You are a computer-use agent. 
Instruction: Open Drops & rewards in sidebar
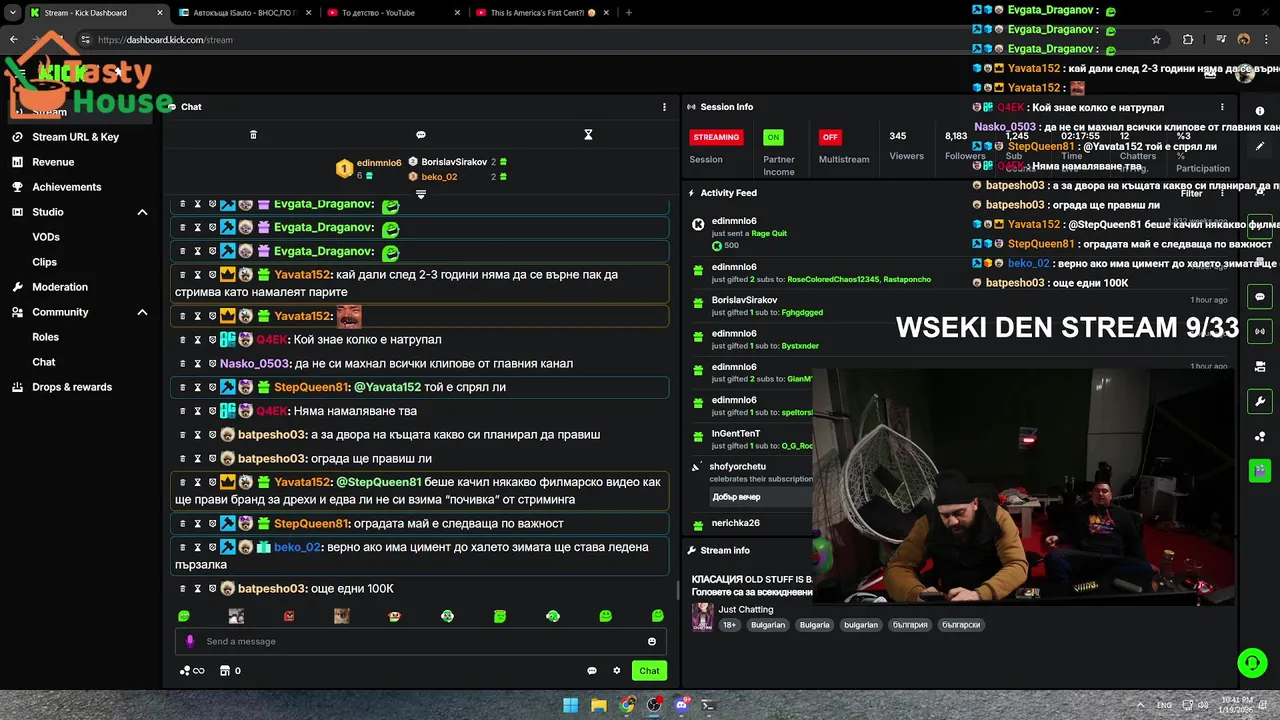(x=72, y=387)
